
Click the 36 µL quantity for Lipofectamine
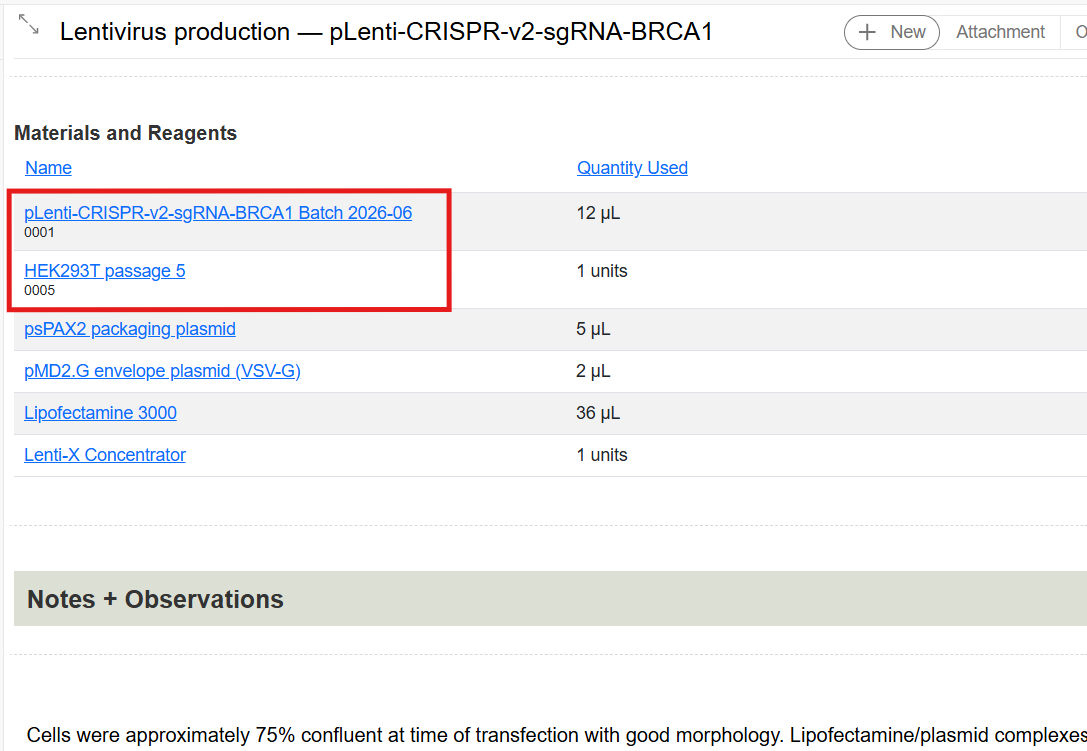click(598, 413)
